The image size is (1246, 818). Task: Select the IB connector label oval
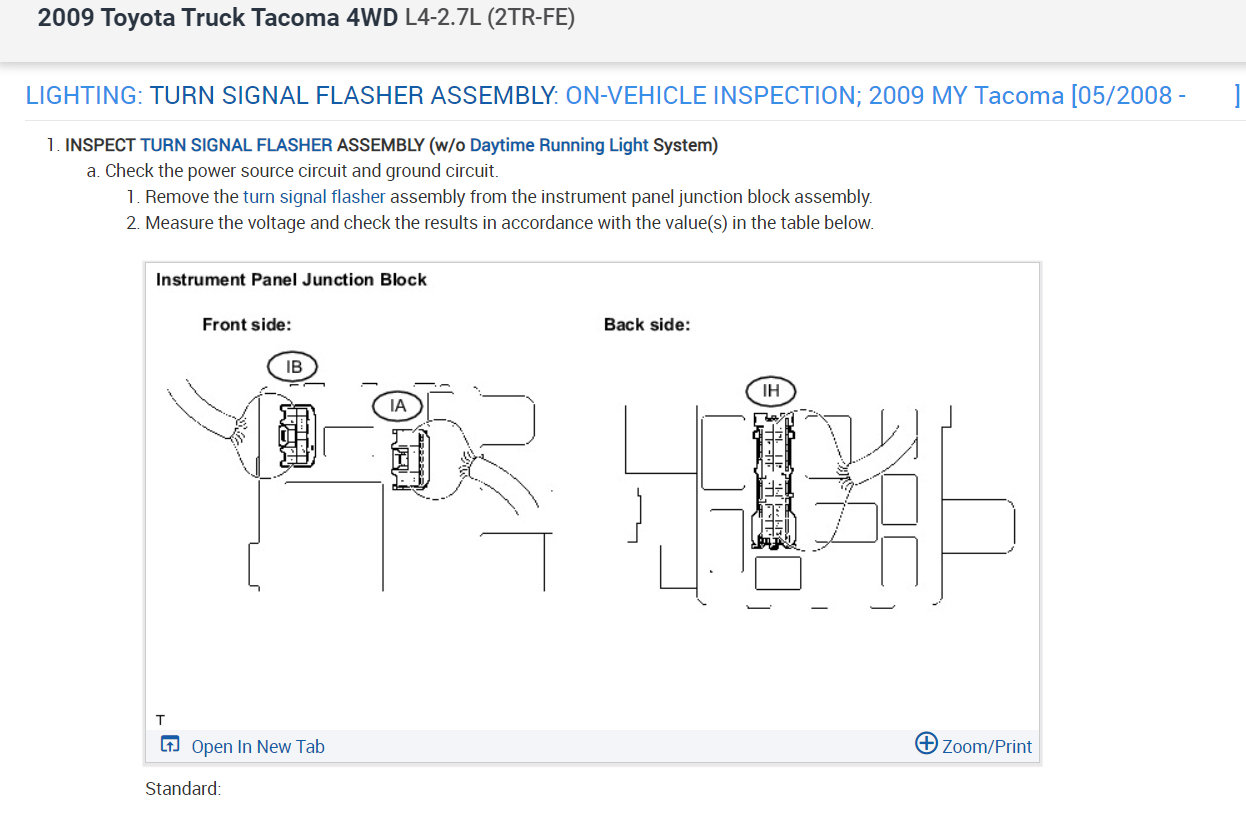293,367
